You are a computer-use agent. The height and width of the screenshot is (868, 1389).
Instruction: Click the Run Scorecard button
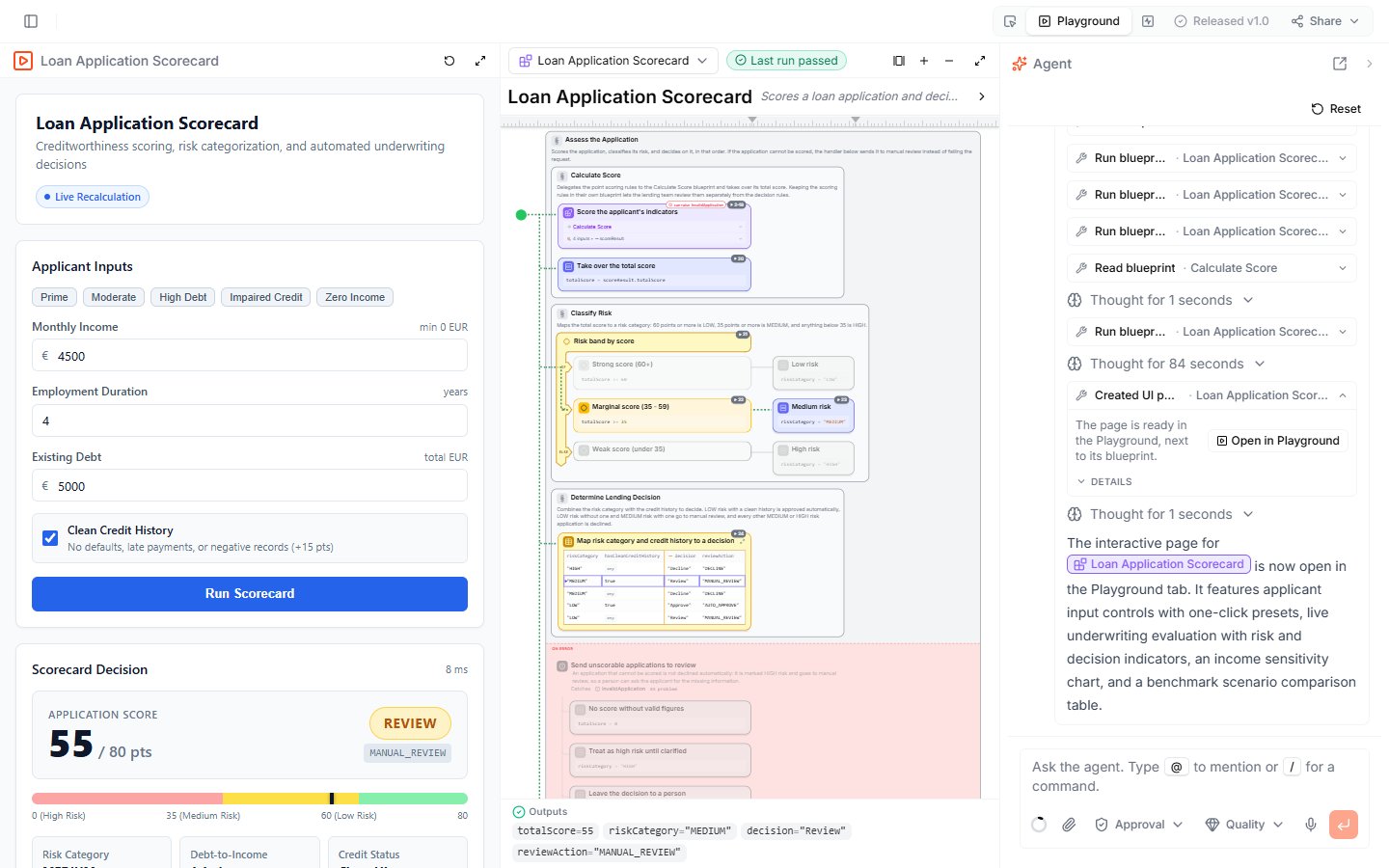coord(250,594)
